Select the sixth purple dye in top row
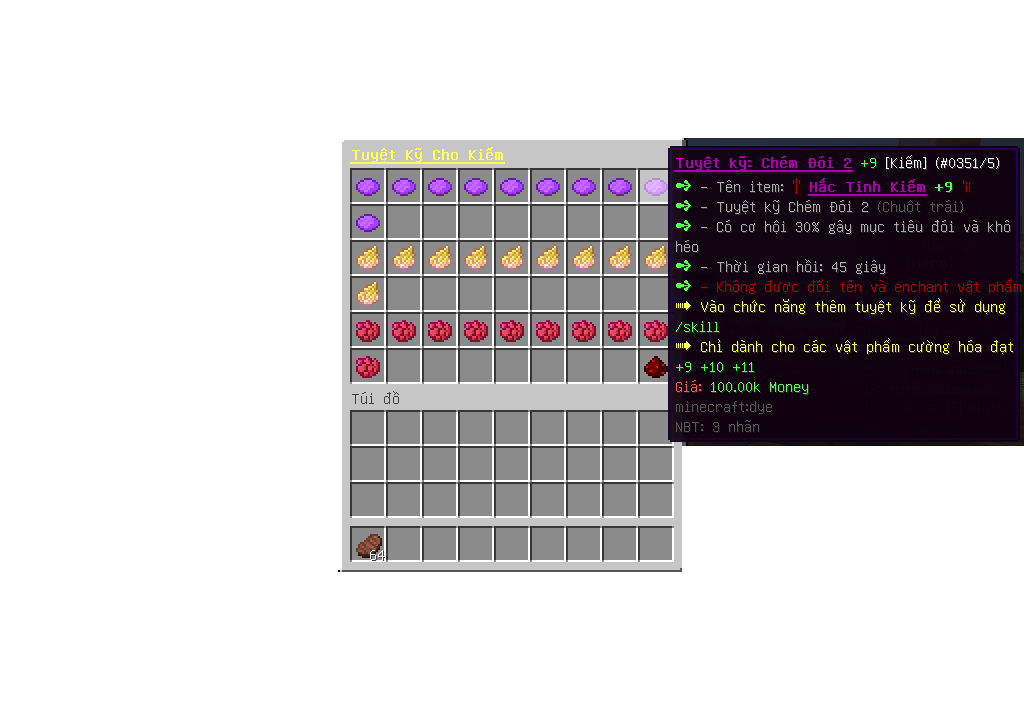The height and width of the screenshot is (712, 1024). point(547,187)
